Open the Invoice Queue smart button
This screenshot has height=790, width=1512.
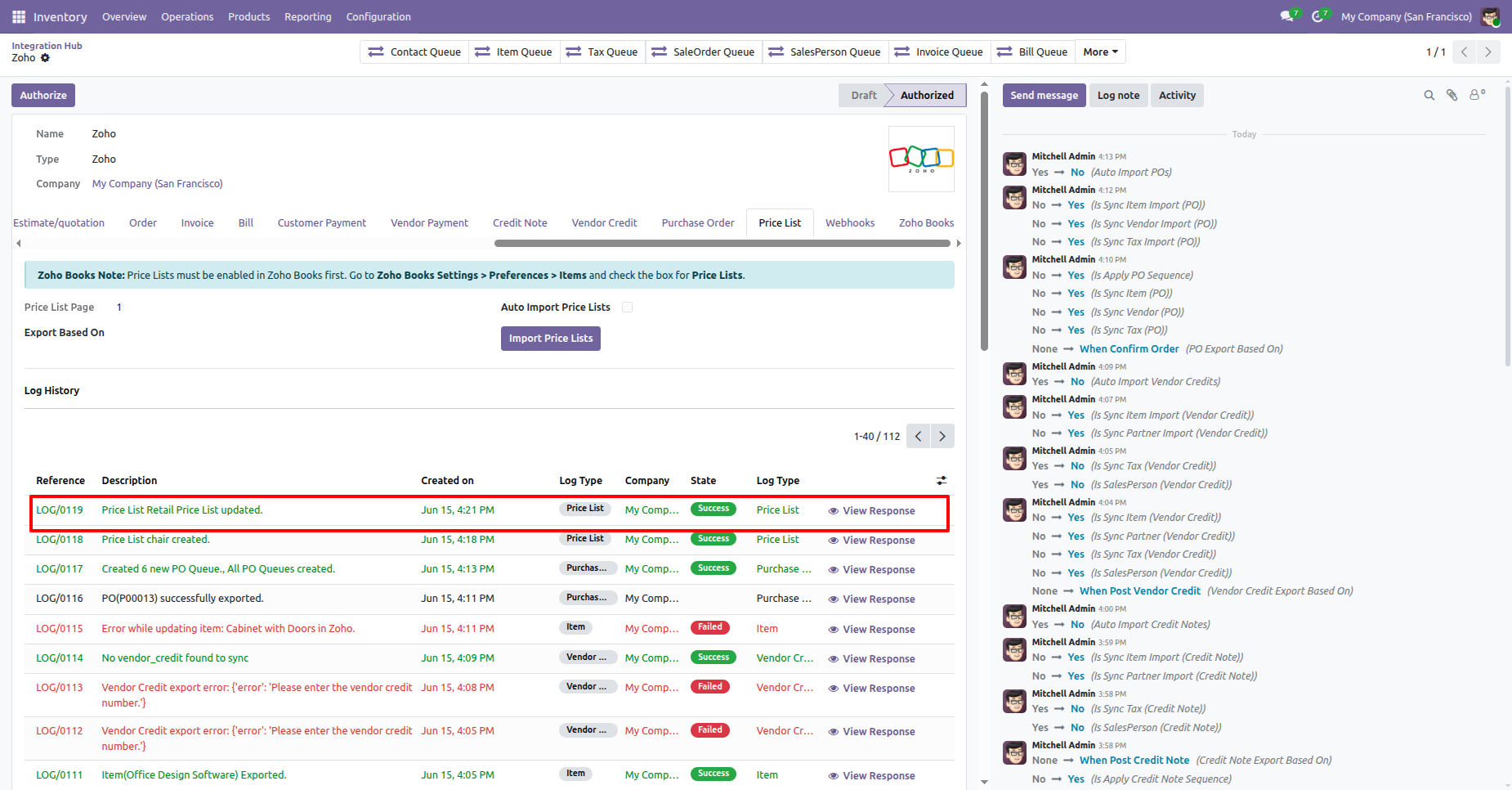[939, 52]
